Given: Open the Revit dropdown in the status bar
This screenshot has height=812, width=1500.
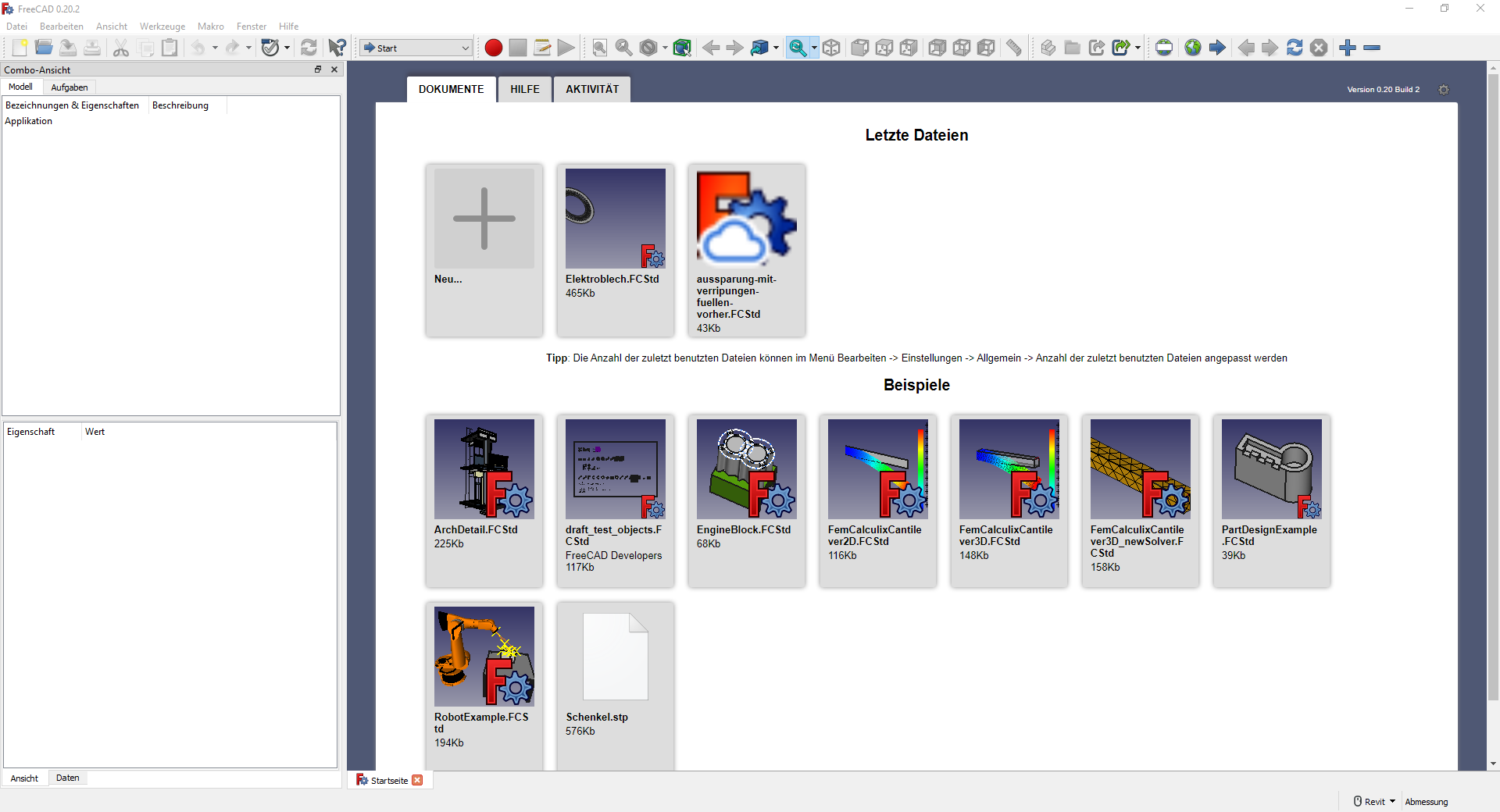Looking at the screenshot, I should tap(1375, 801).
